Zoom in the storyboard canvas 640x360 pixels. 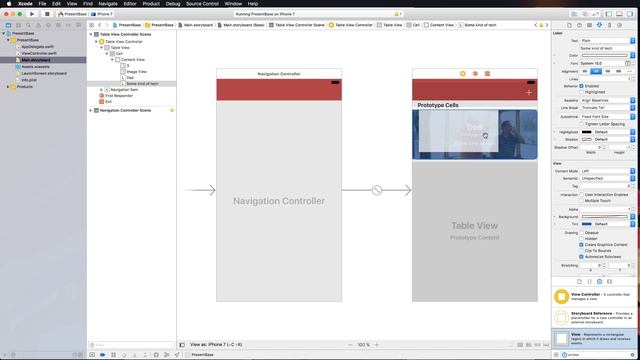377,344
